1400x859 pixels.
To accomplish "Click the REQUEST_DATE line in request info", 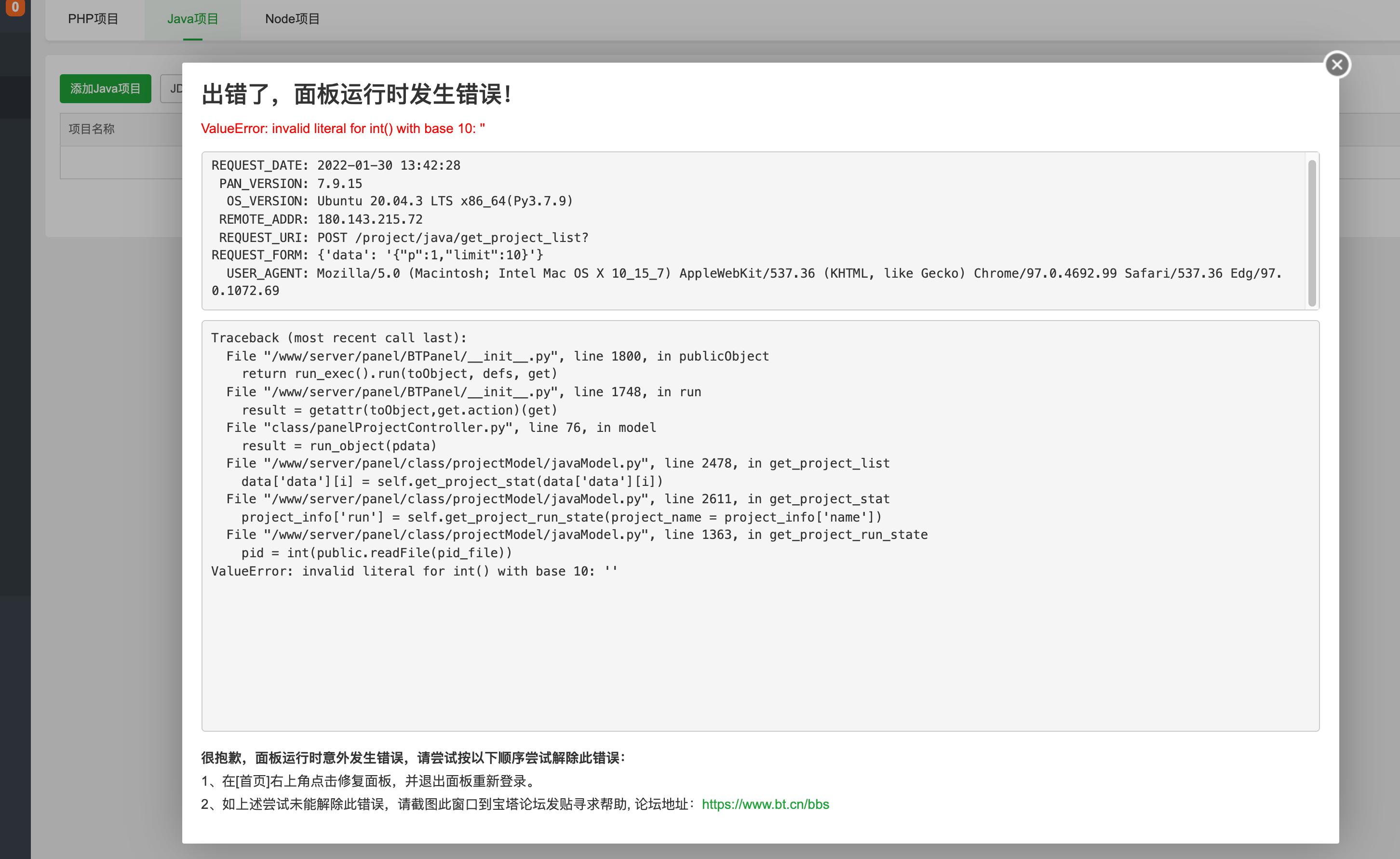I will tap(336, 165).
